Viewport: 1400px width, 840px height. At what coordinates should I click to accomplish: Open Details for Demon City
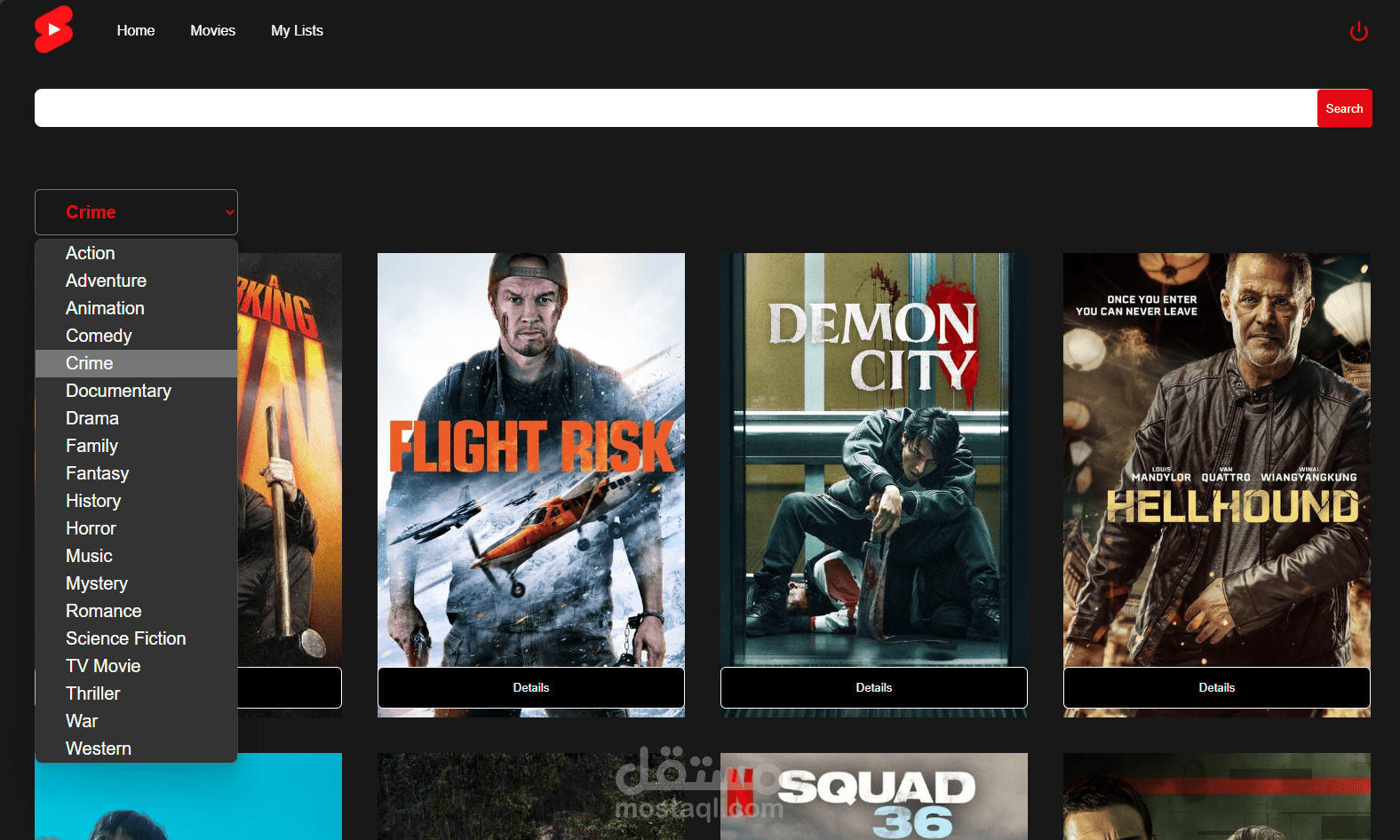point(874,687)
